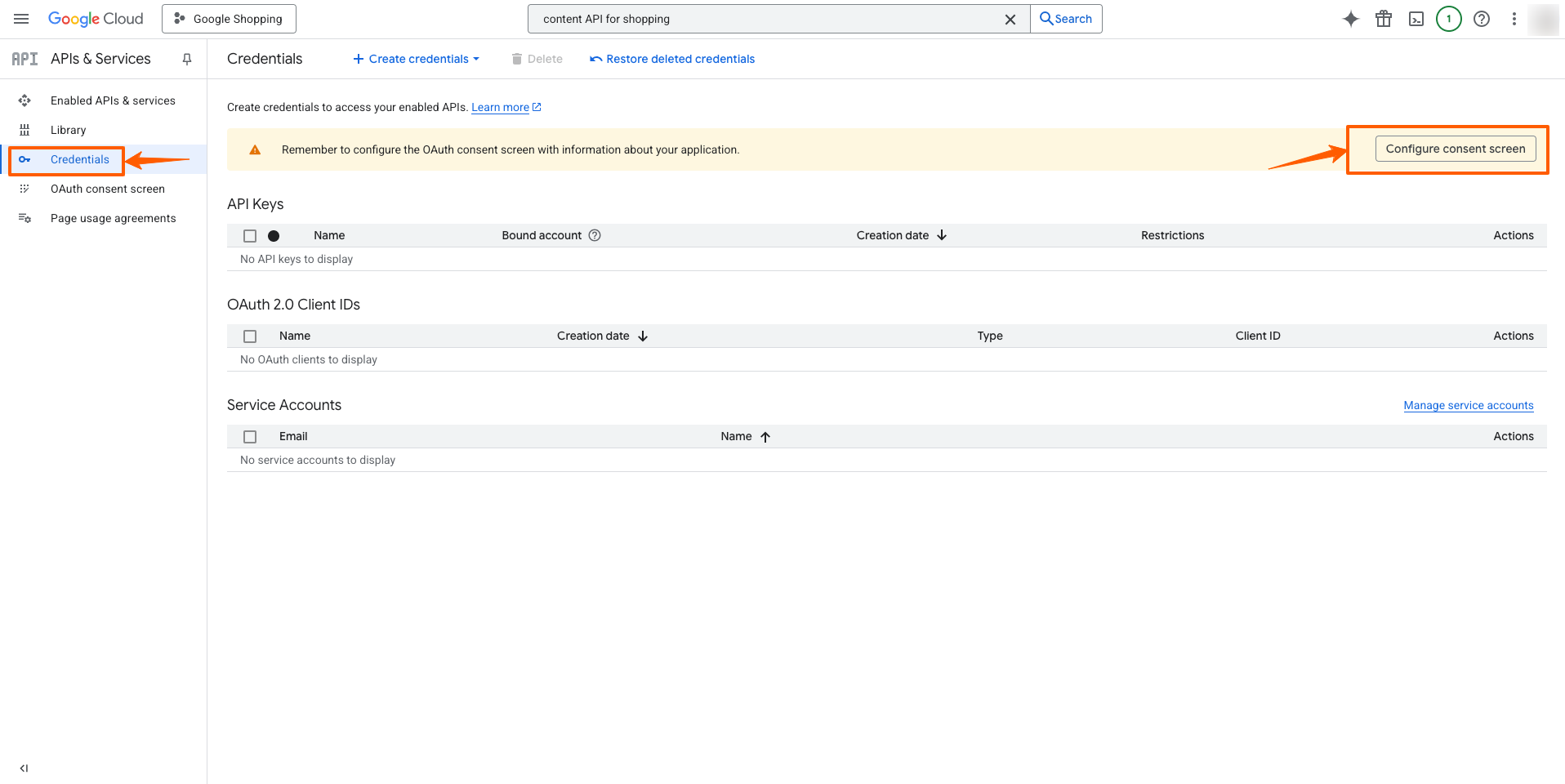Open the main navigation hamburger menu

point(21,19)
